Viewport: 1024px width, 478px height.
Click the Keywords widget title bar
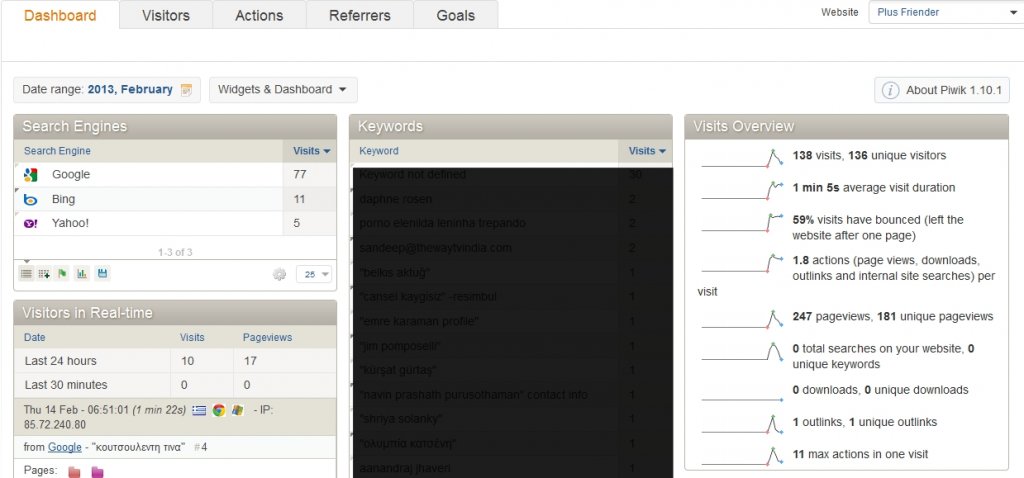(511, 127)
